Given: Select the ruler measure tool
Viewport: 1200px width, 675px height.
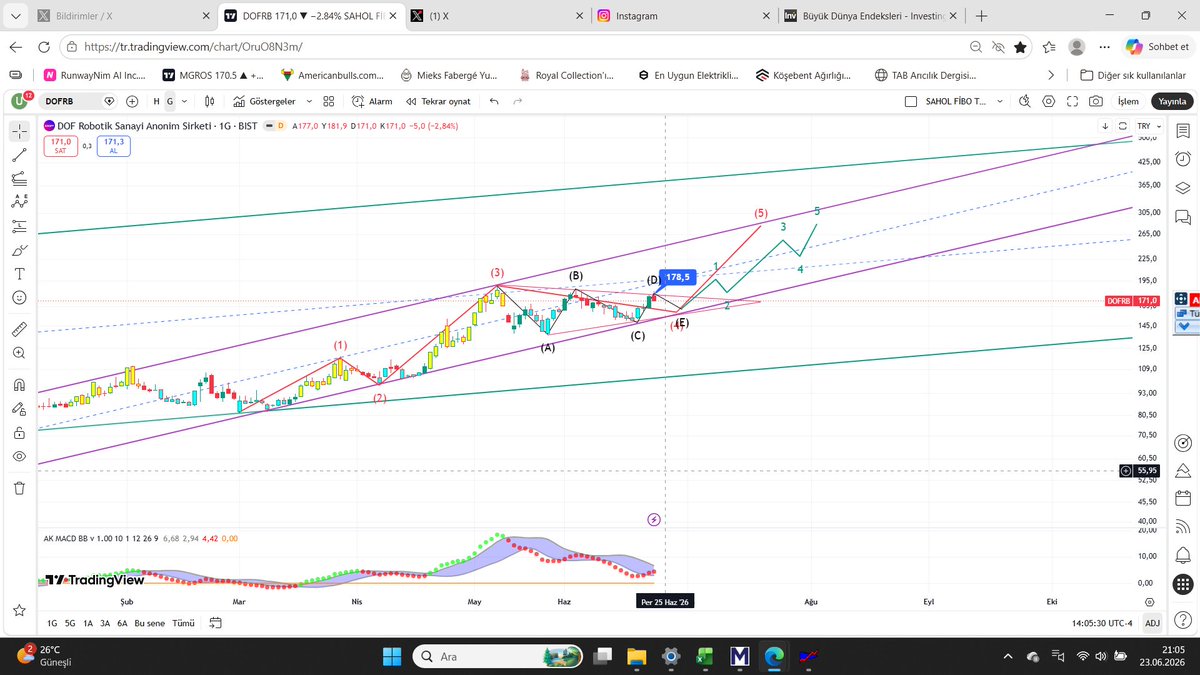Looking at the screenshot, I should pos(19,329).
